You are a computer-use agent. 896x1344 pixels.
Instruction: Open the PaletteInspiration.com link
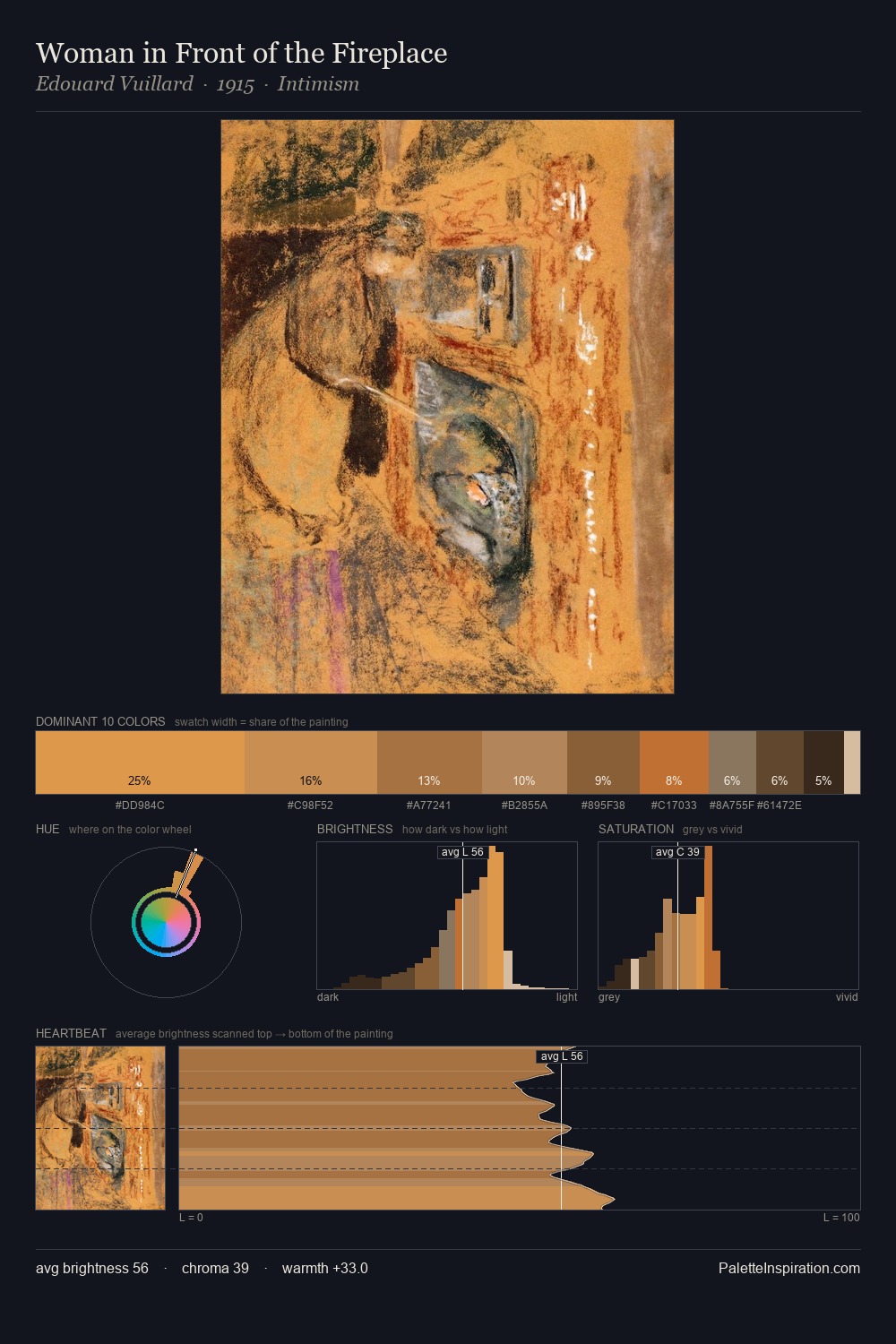pos(789,1269)
